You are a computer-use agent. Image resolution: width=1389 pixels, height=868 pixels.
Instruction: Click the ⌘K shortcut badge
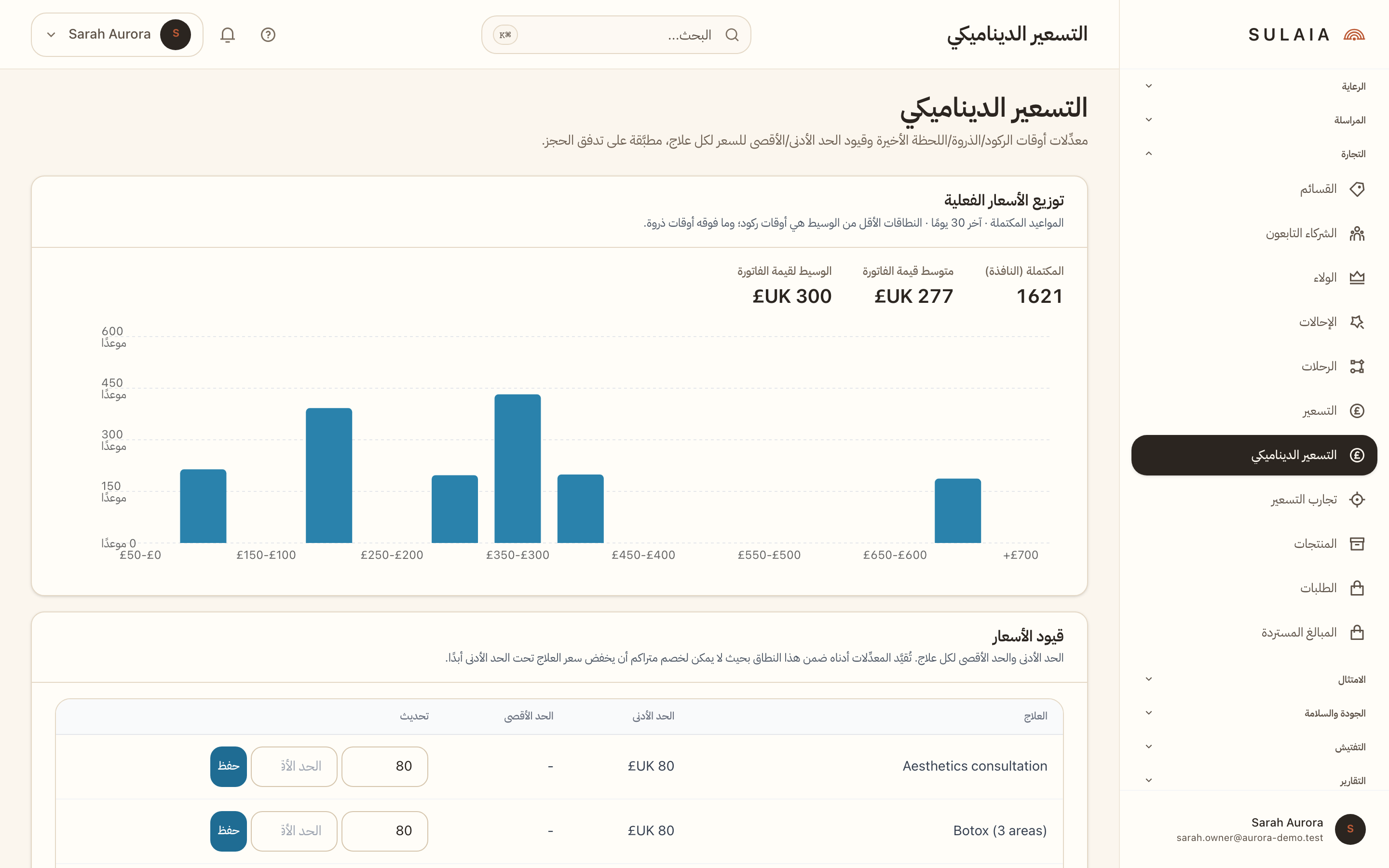click(x=505, y=35)
